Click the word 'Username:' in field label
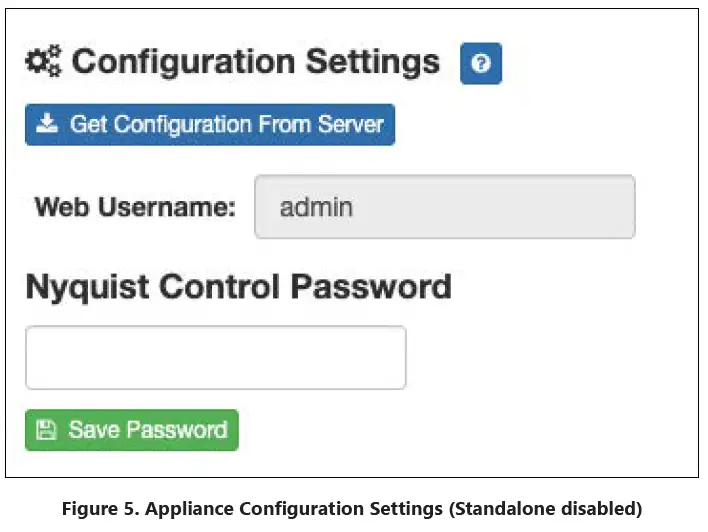Screen dimensions: 708x532 pyautogui.click(x=176, y=208)
